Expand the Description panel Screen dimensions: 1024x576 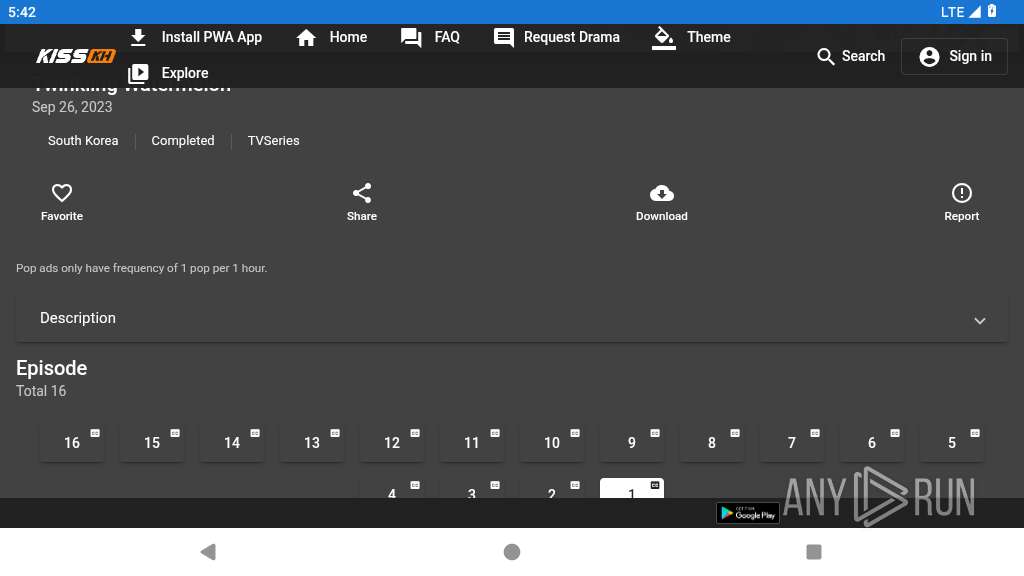[x=512, y=319]
